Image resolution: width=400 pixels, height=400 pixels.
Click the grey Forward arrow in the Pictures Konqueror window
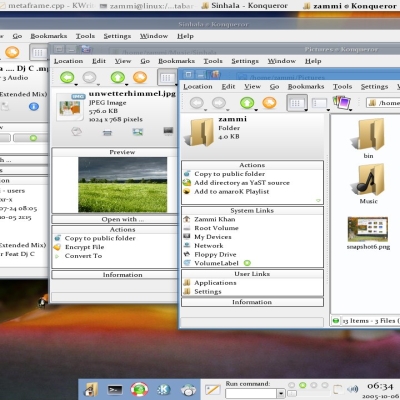click(x=89, y=77)
